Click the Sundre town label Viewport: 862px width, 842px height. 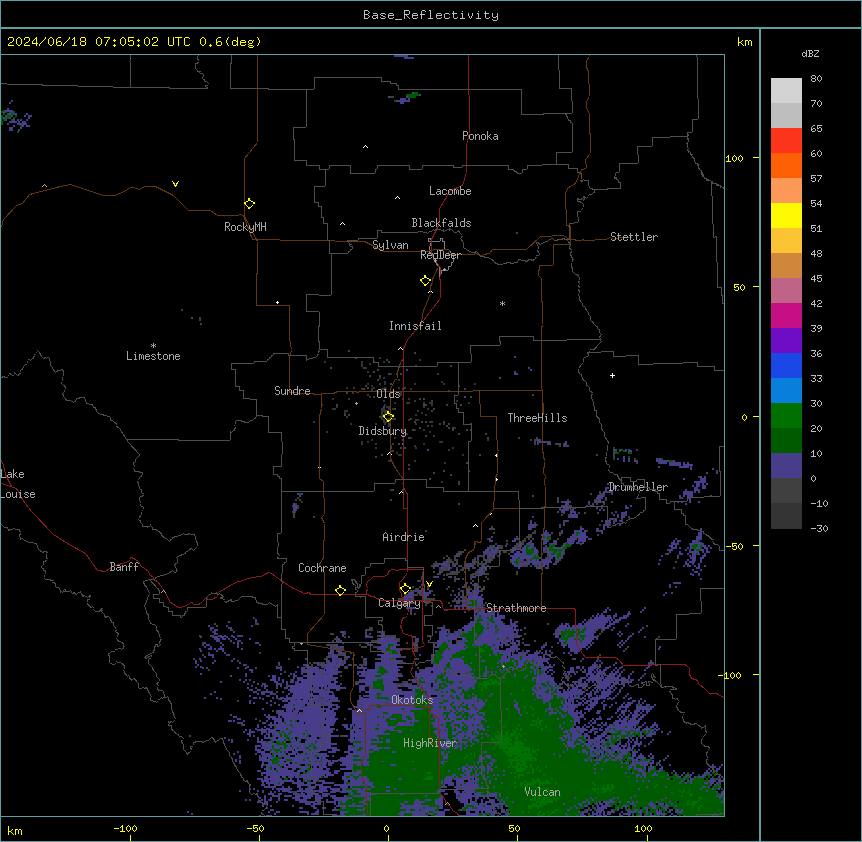pyautogui.click(x=292, y=391)
